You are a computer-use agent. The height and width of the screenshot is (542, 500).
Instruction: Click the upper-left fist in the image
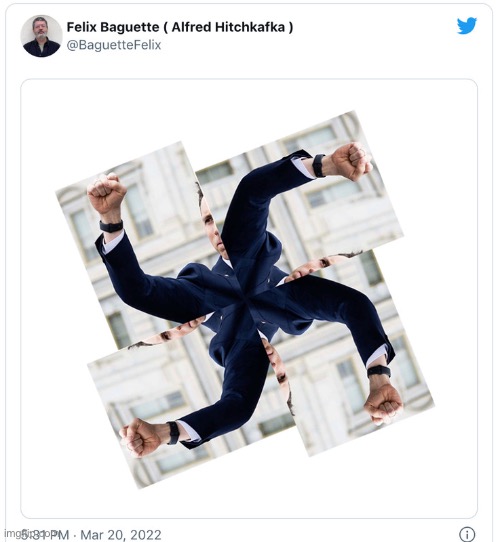(106, 194)
